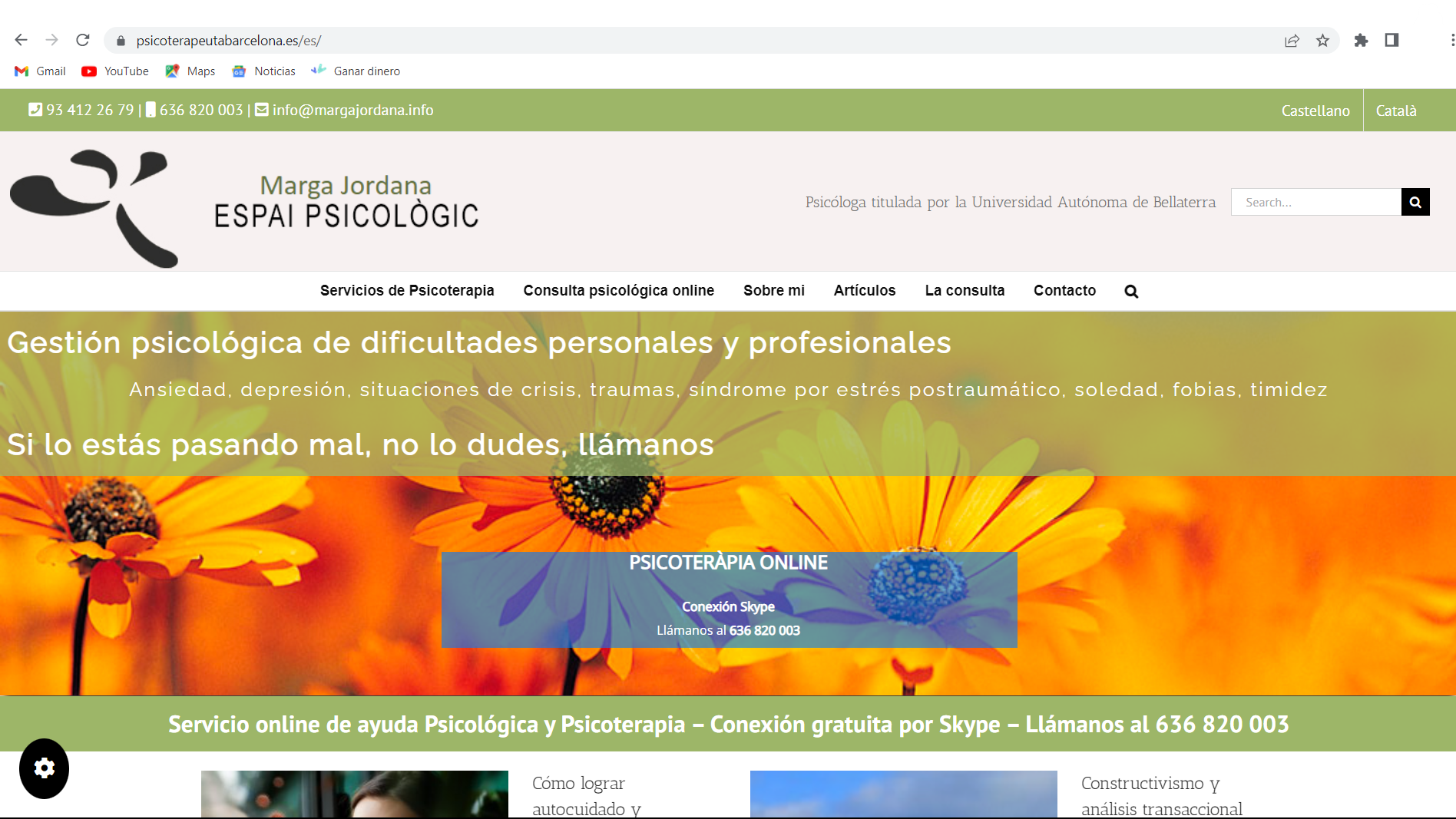Open Servicios de Psicoterapia menu
This screenshot has width=1456, height=819.
pos(407,291)
